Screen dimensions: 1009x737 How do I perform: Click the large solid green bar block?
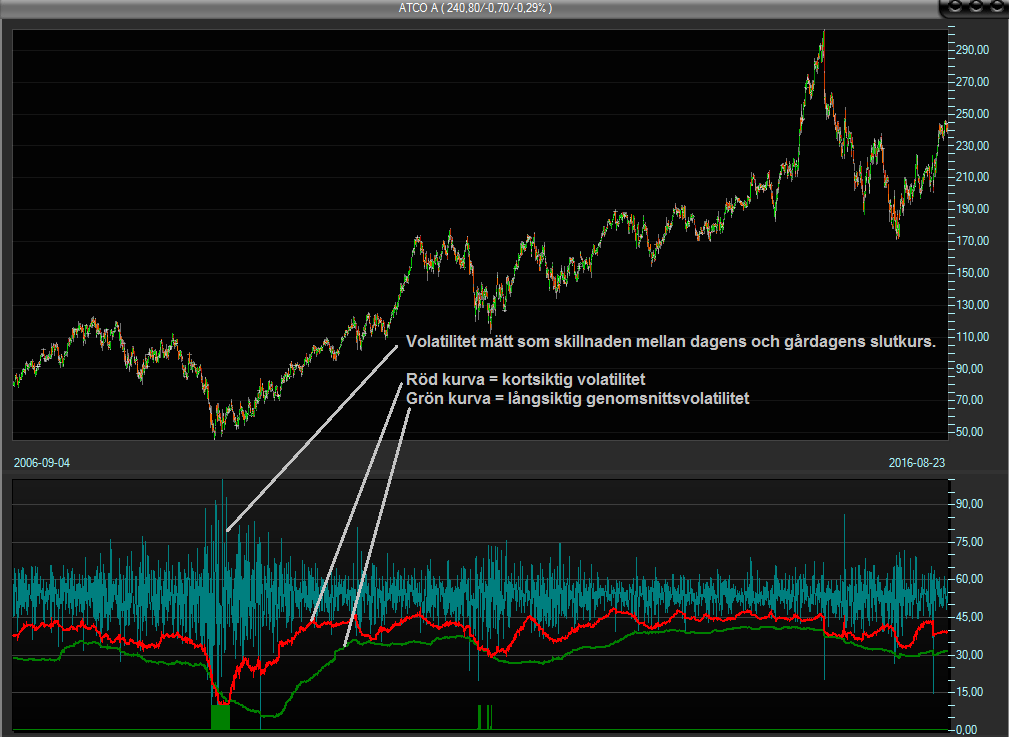point(220,716)
